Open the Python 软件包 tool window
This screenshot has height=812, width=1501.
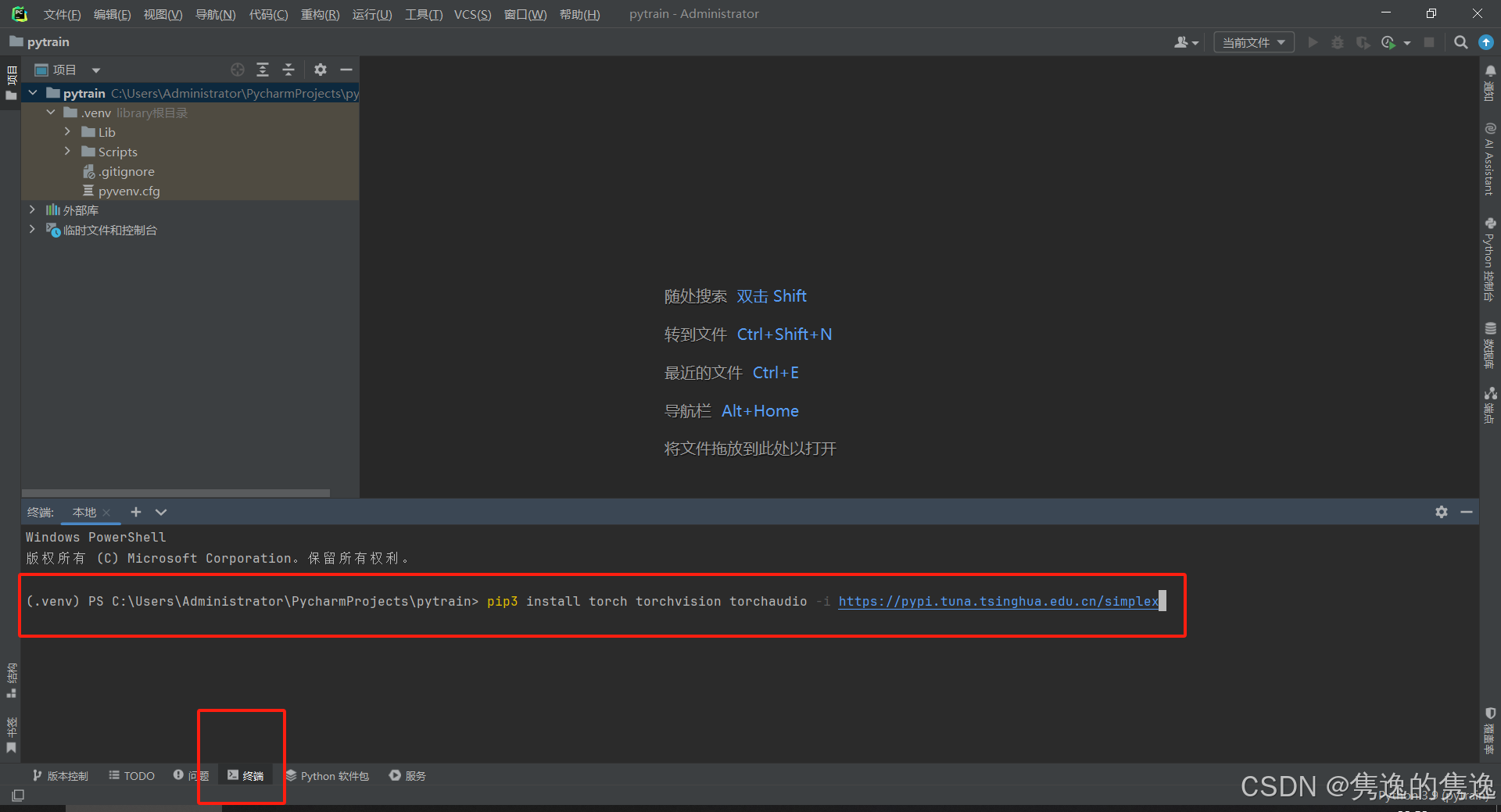pos(328,775)
